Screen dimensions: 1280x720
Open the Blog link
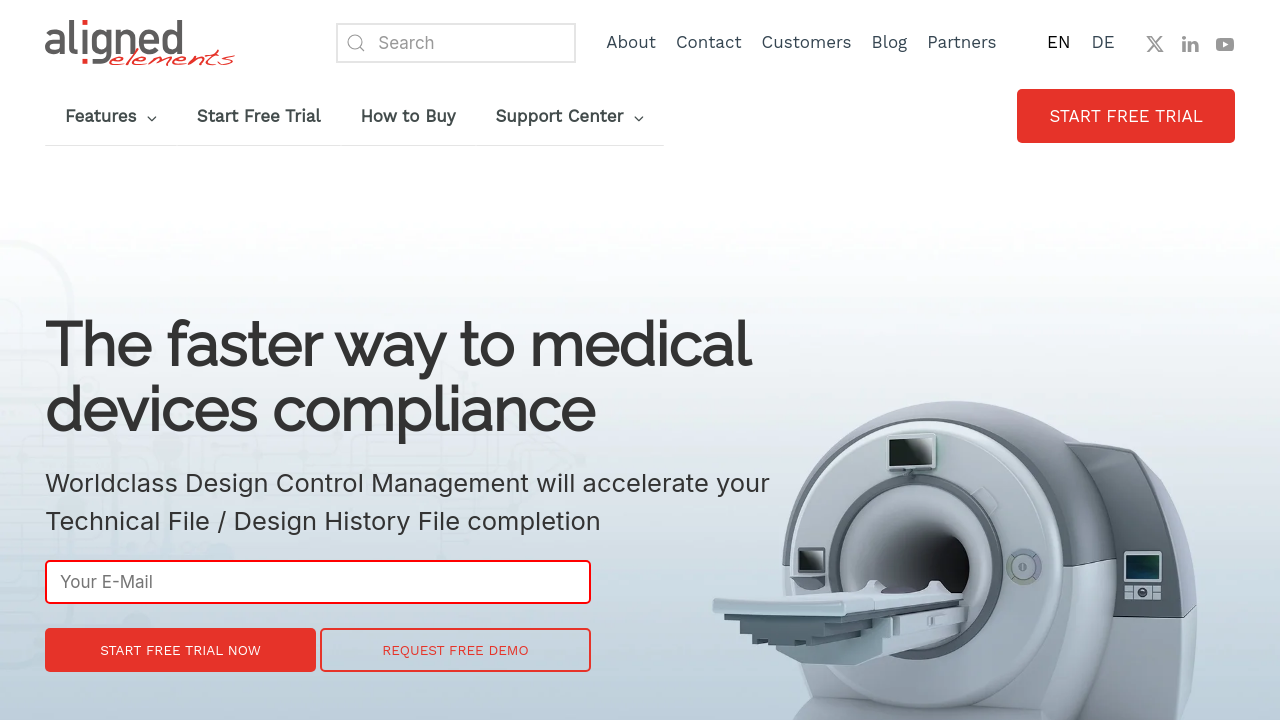[889, 42]
